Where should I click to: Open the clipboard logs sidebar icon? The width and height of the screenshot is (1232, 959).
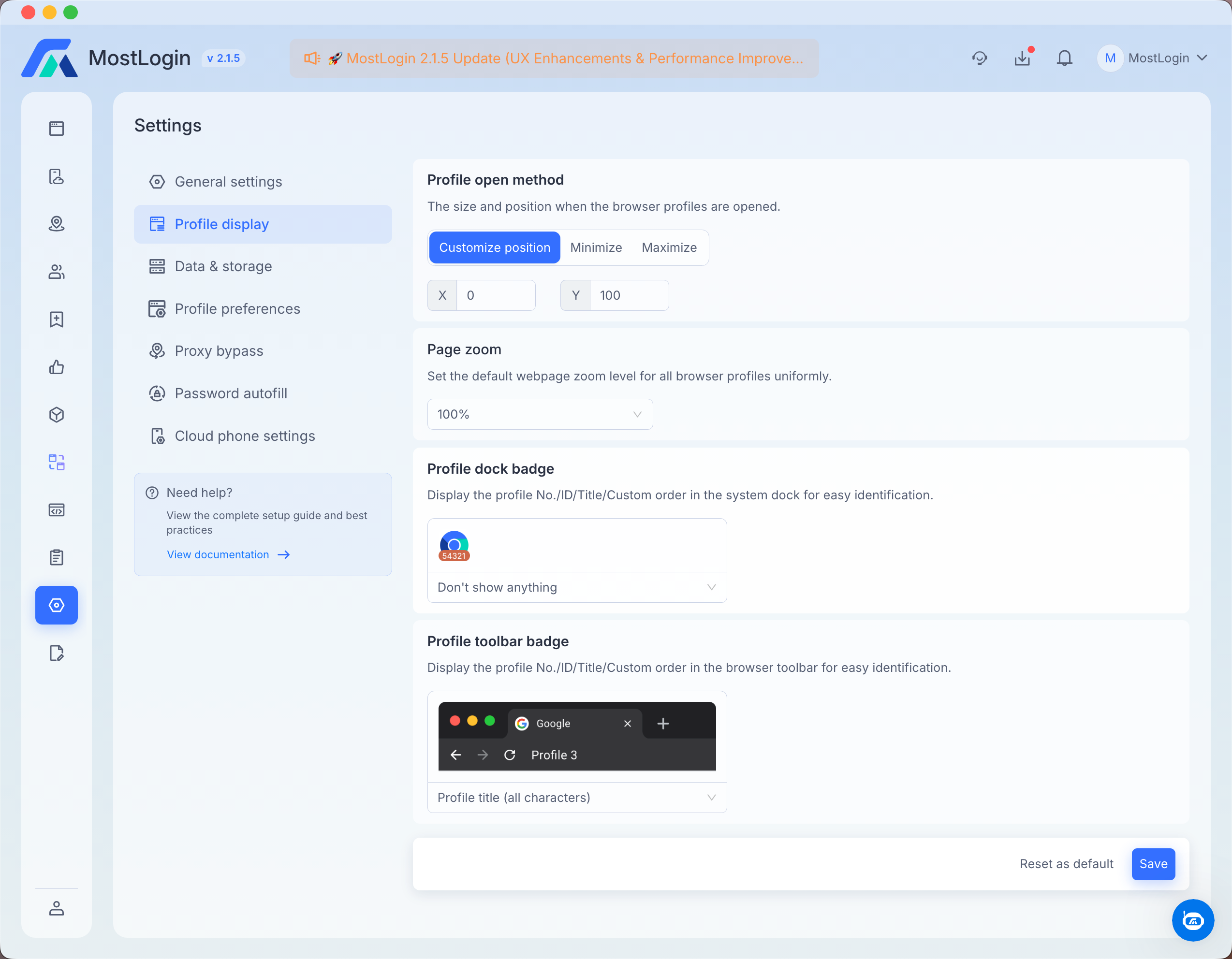click(57, 558)
